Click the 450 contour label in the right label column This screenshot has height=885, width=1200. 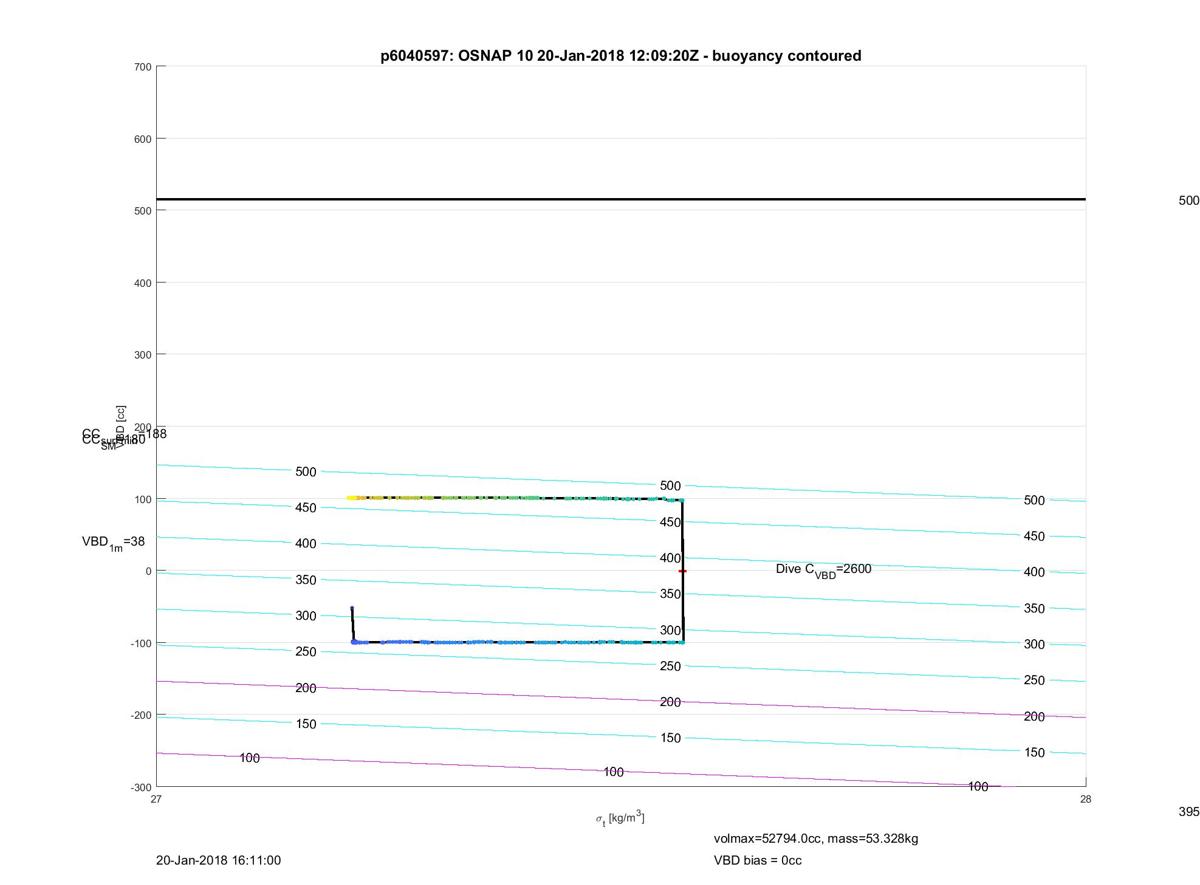[x=1034, y=537]
